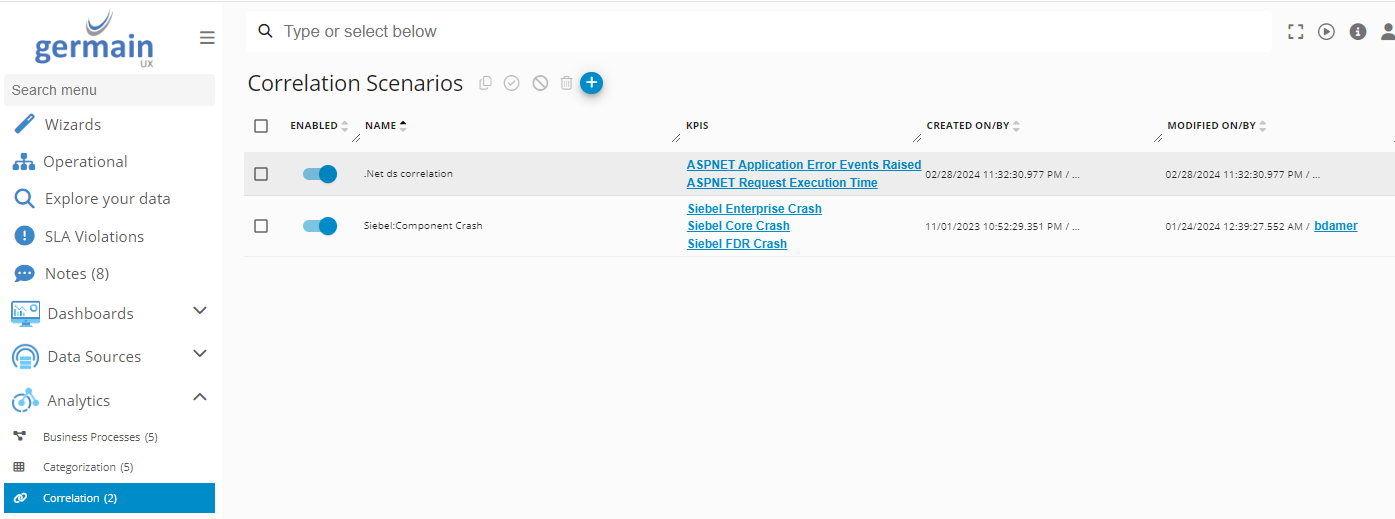Check the select-all header checkbox
Image resolution: width=1395 pixels, height=519 pixels.
(x=261, y=126)
